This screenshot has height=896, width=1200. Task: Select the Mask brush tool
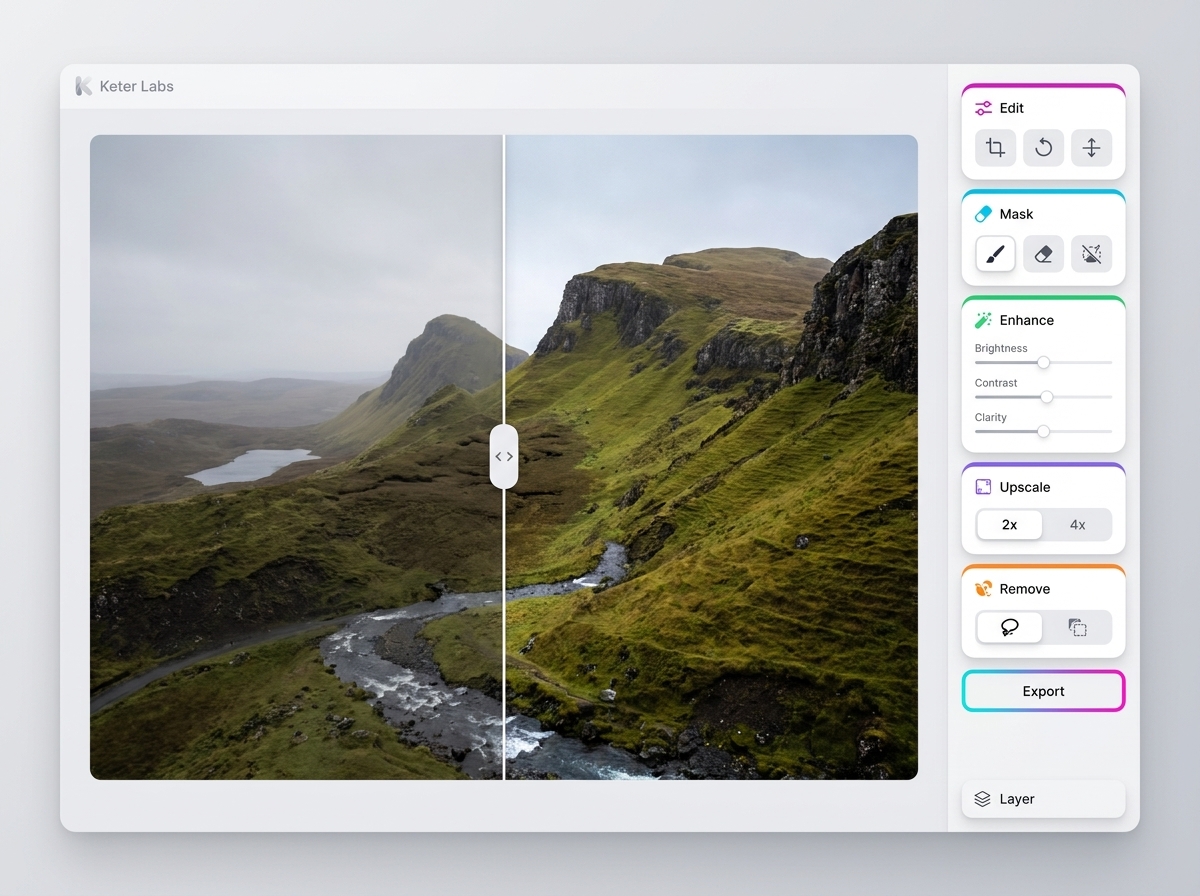(995, 254)
